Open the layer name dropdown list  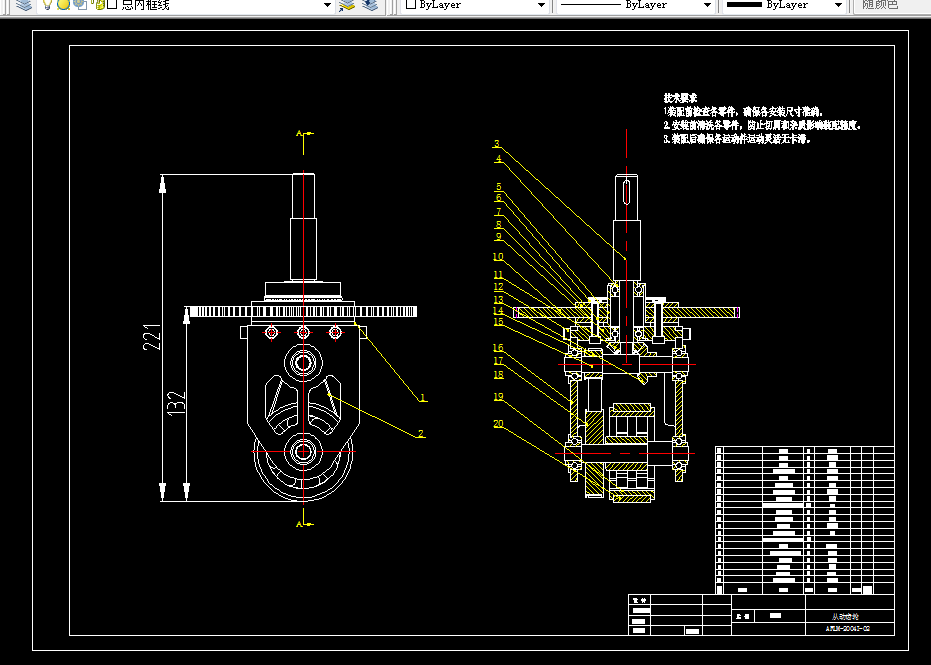pyautogui.click(x=327, y=5)
